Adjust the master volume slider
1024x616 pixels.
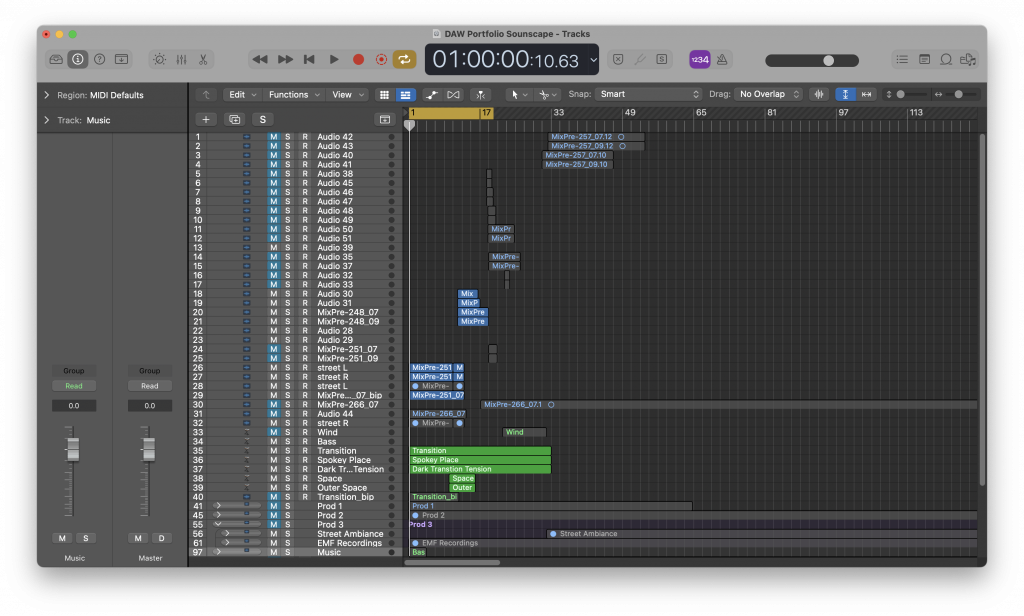pyautogui.click(x=812, y=61)
